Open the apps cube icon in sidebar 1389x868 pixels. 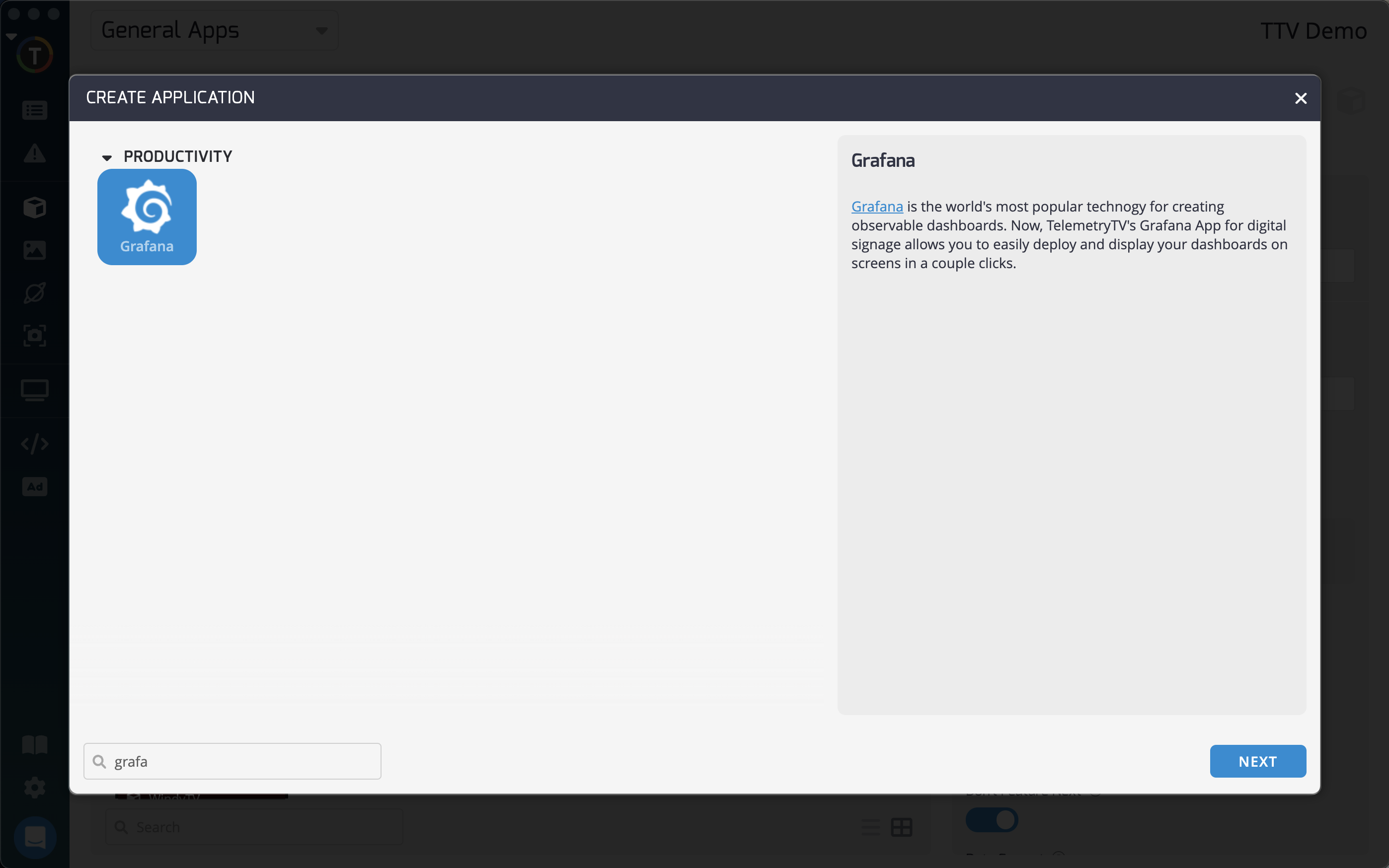click(x=34, y=207)
